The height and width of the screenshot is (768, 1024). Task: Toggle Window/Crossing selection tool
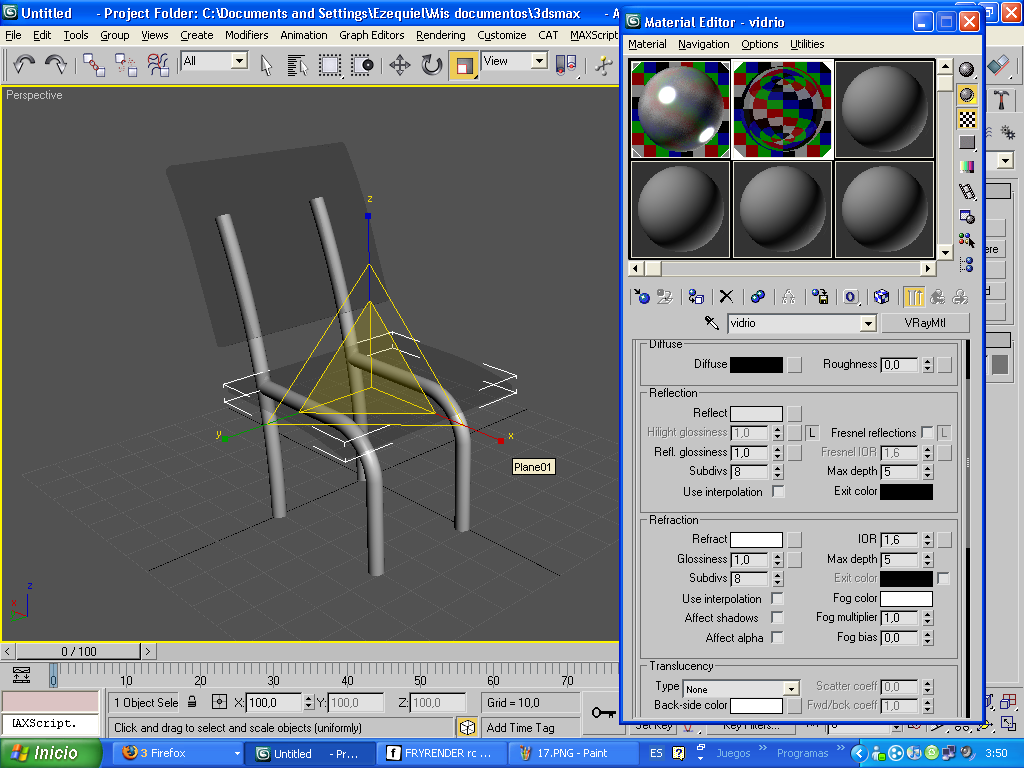[362, 65]
